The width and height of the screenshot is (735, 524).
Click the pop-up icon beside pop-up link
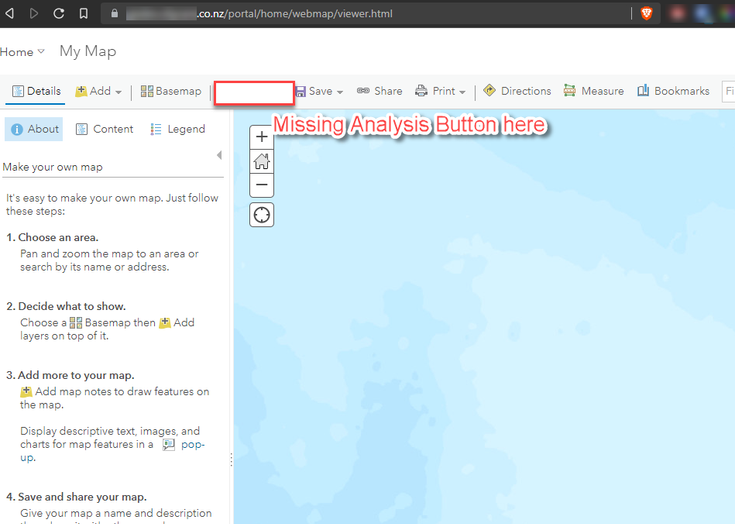(168, 444)
